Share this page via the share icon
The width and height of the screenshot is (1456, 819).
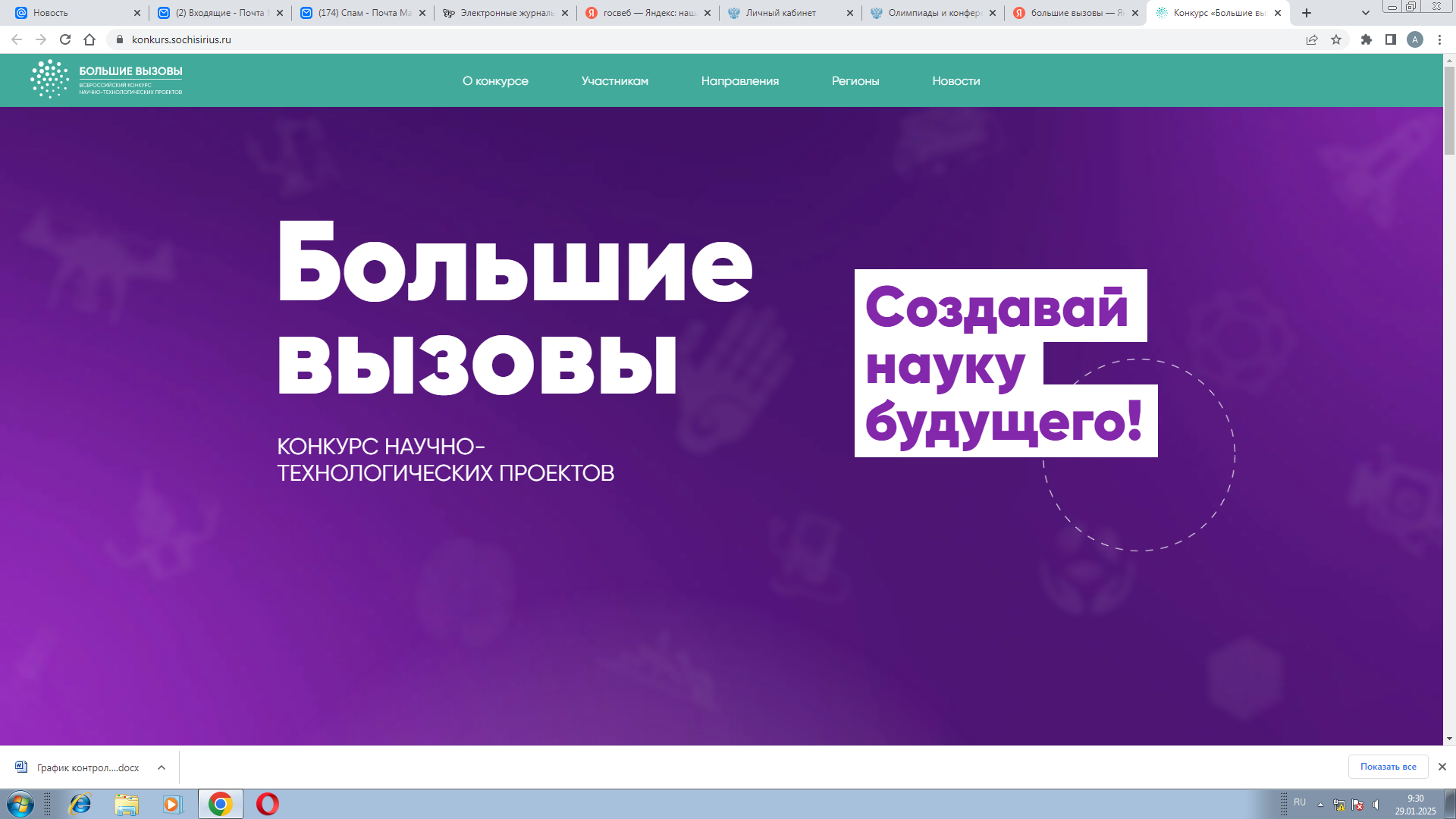pos(1312,39)
